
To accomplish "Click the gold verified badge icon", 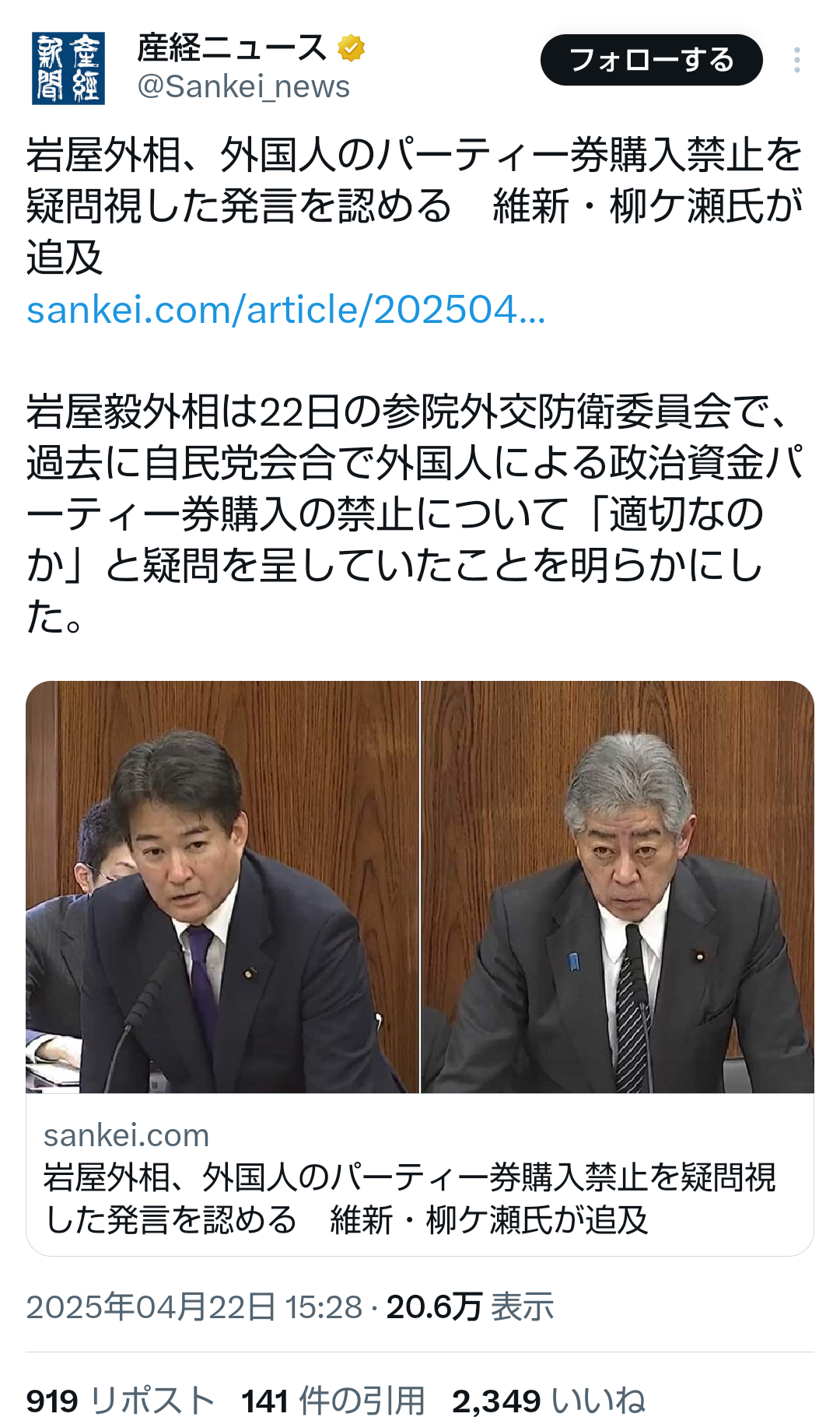I will 352,48.
